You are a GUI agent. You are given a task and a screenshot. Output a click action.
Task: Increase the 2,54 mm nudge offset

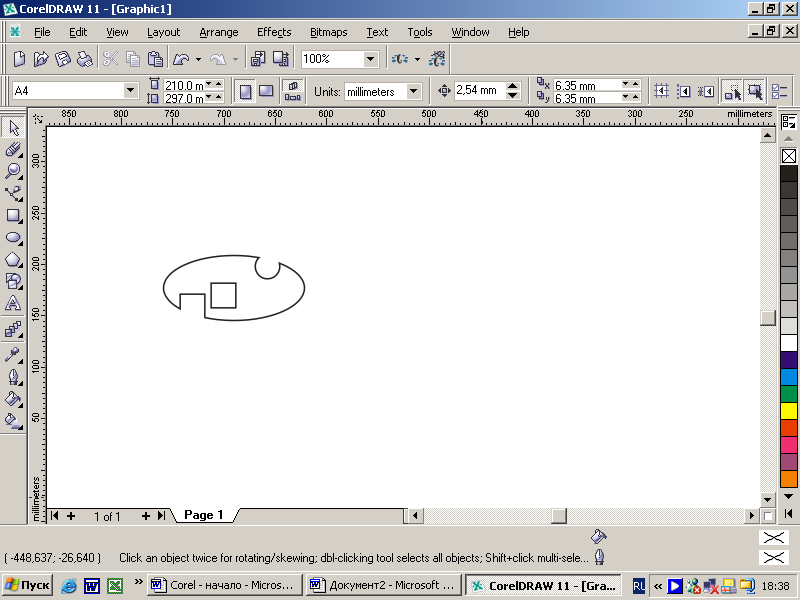coord(513,86)
